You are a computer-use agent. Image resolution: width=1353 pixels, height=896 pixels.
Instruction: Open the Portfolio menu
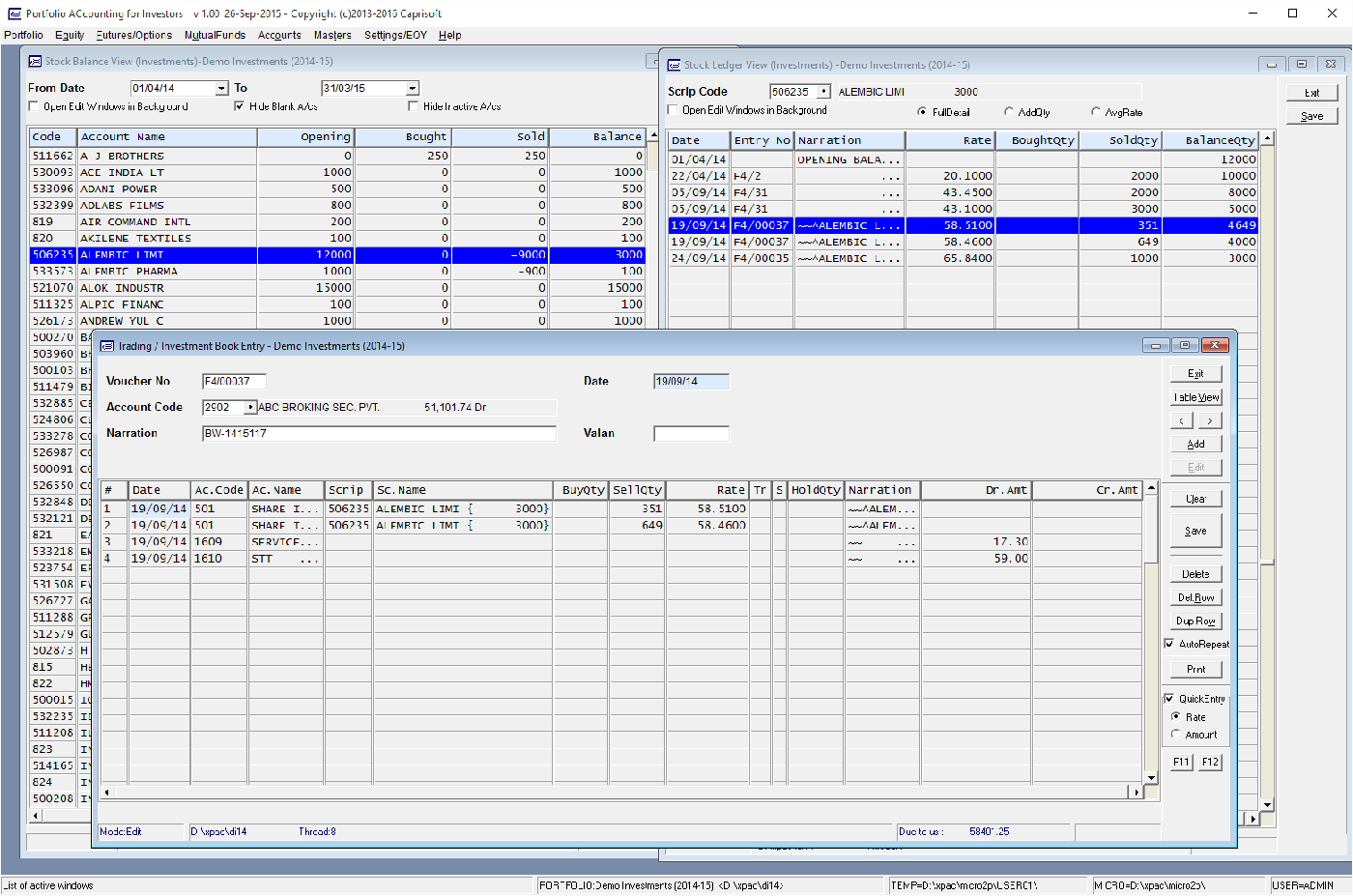point(23,35)
